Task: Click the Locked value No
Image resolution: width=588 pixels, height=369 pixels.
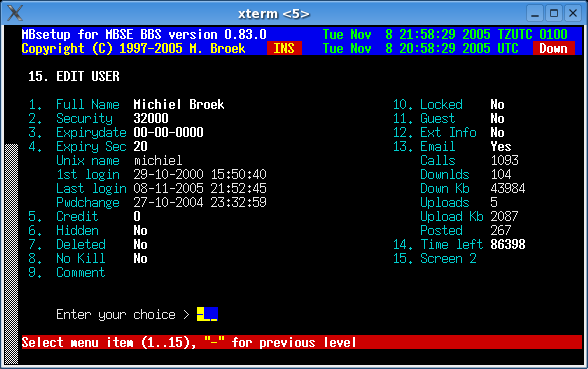Action: [497, 104]
